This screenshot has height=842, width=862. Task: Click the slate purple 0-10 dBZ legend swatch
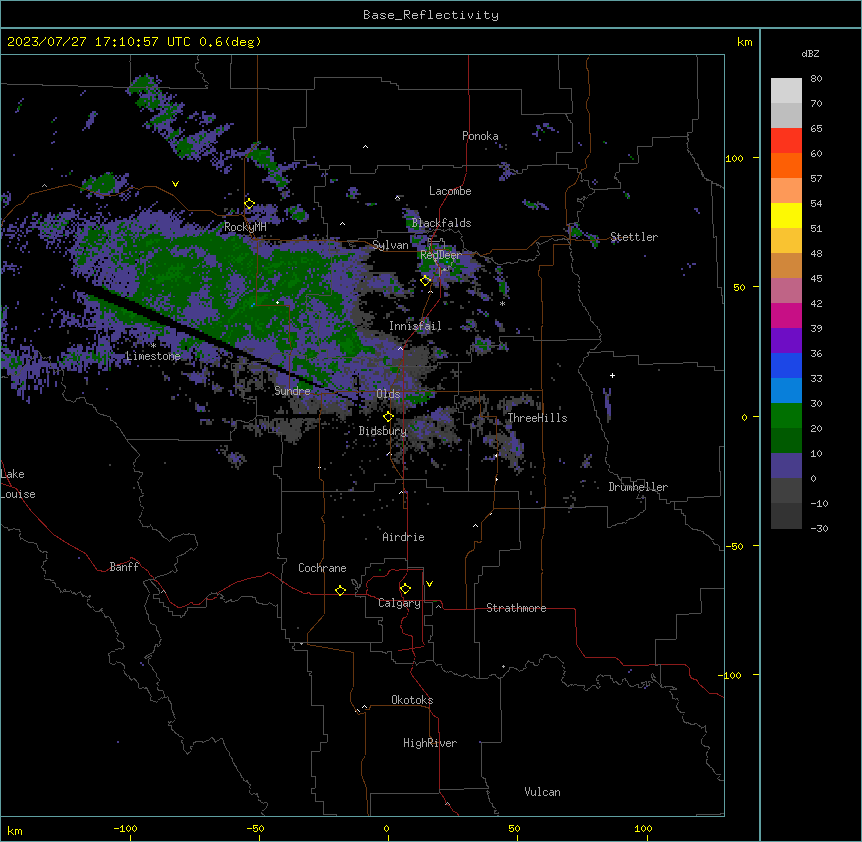(x=786, y=466)
